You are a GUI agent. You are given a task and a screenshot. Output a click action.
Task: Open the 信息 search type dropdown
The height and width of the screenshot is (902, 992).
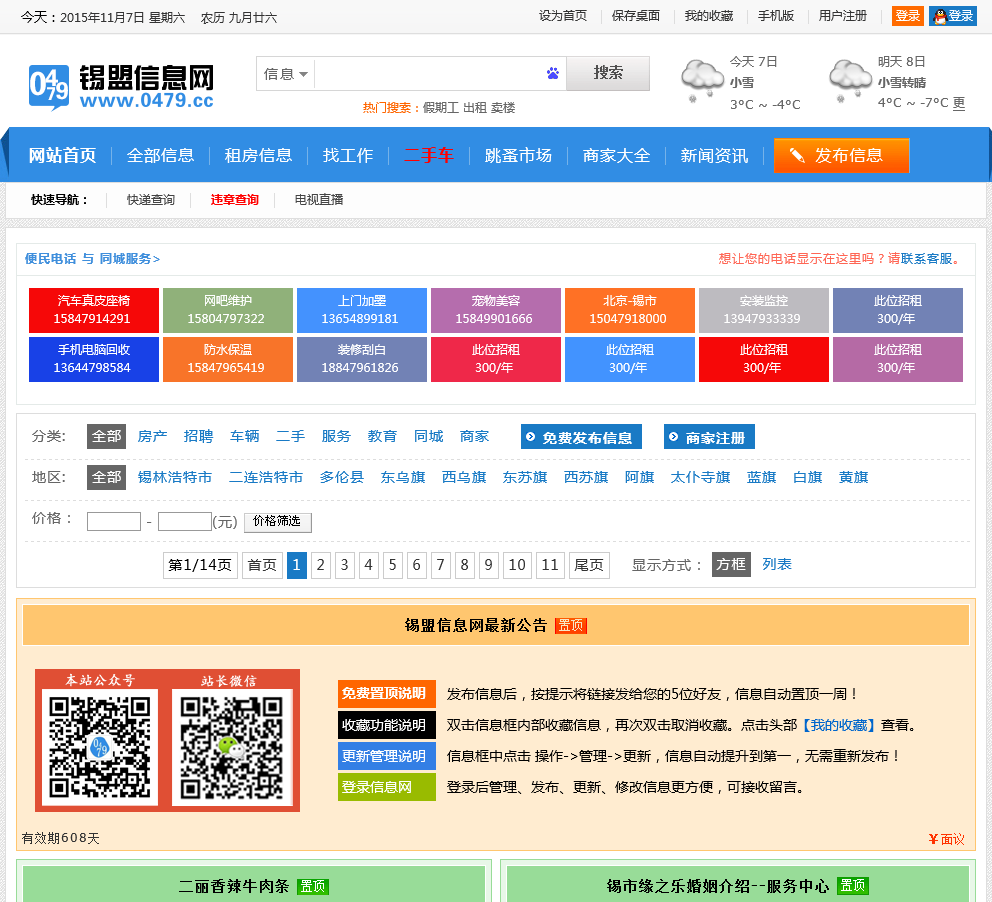click(286, 74)
